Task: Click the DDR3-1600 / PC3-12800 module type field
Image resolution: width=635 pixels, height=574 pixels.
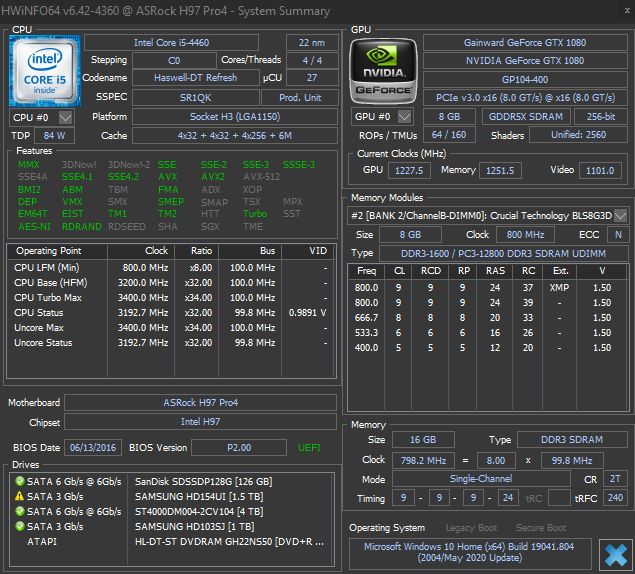Action: (503, 254)
